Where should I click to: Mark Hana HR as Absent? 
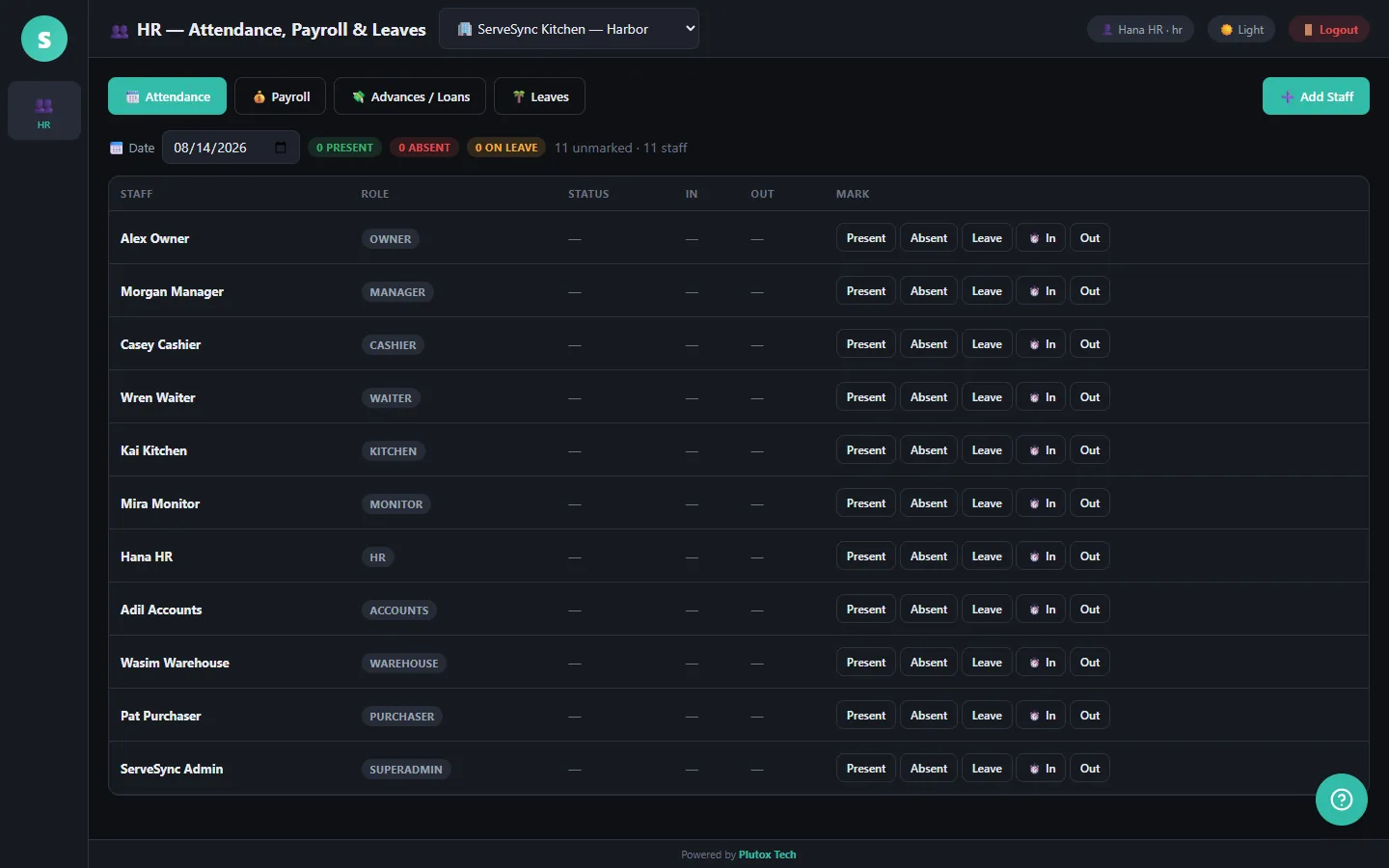click(929, 556)
